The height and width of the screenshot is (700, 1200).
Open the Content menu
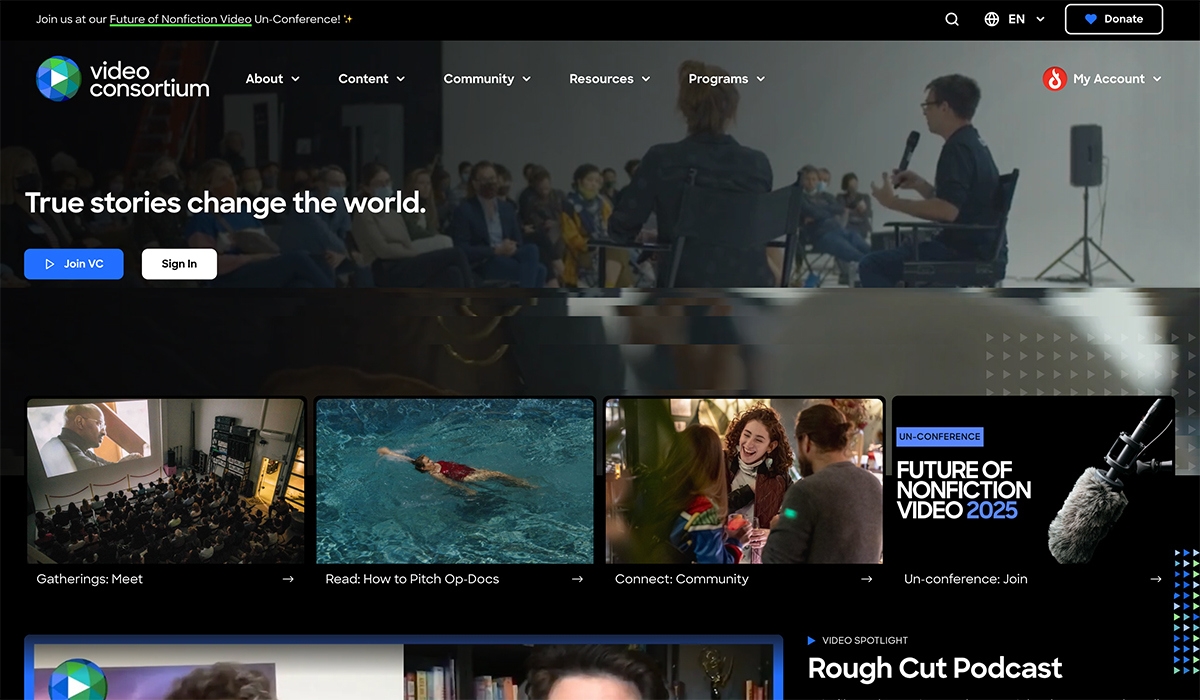click(371, 79)
